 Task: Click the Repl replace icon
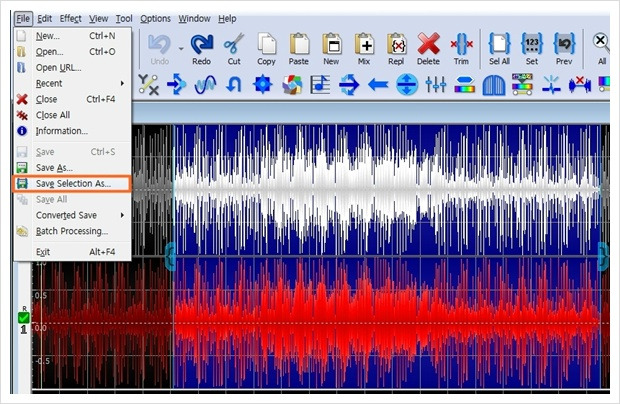click(x=396, y=49)
